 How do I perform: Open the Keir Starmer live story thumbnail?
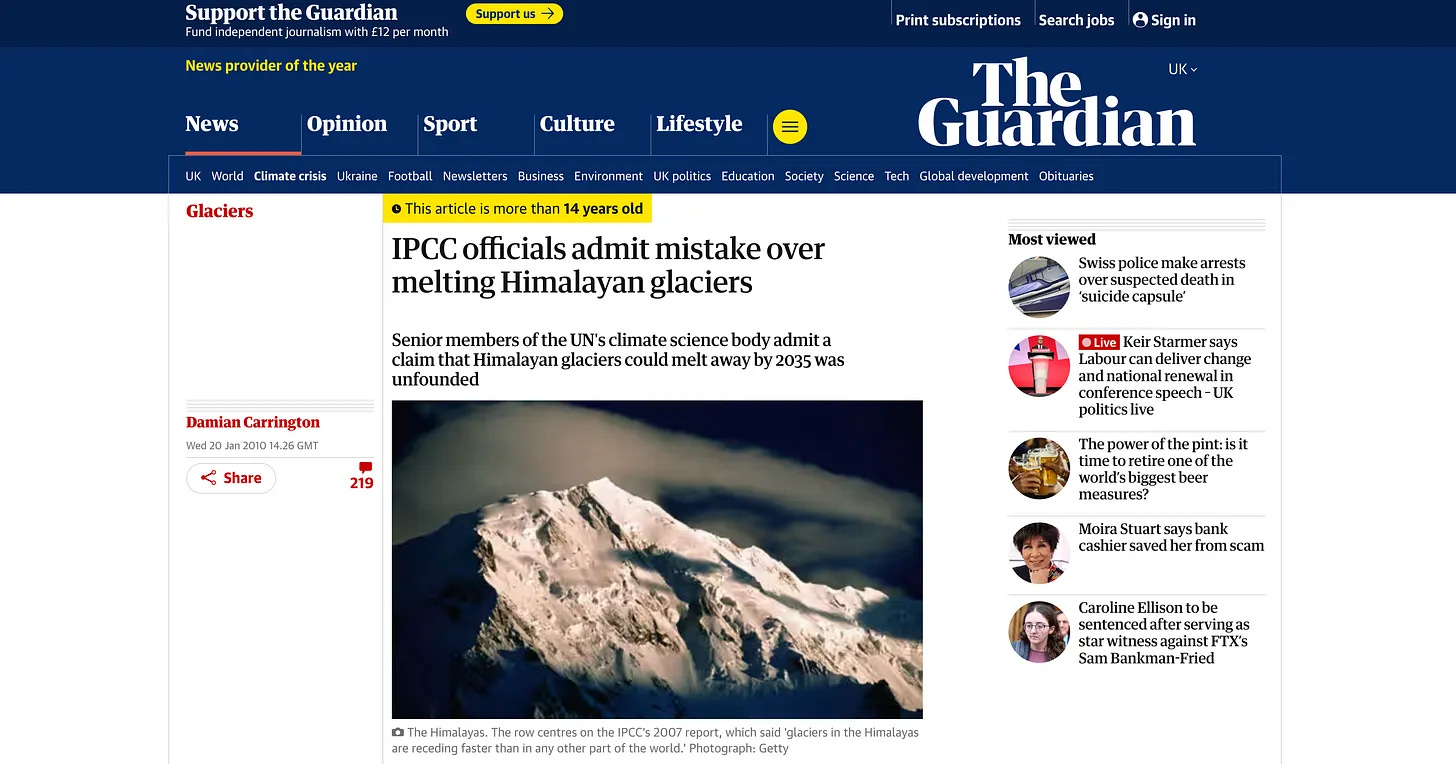coord(1039,366)
